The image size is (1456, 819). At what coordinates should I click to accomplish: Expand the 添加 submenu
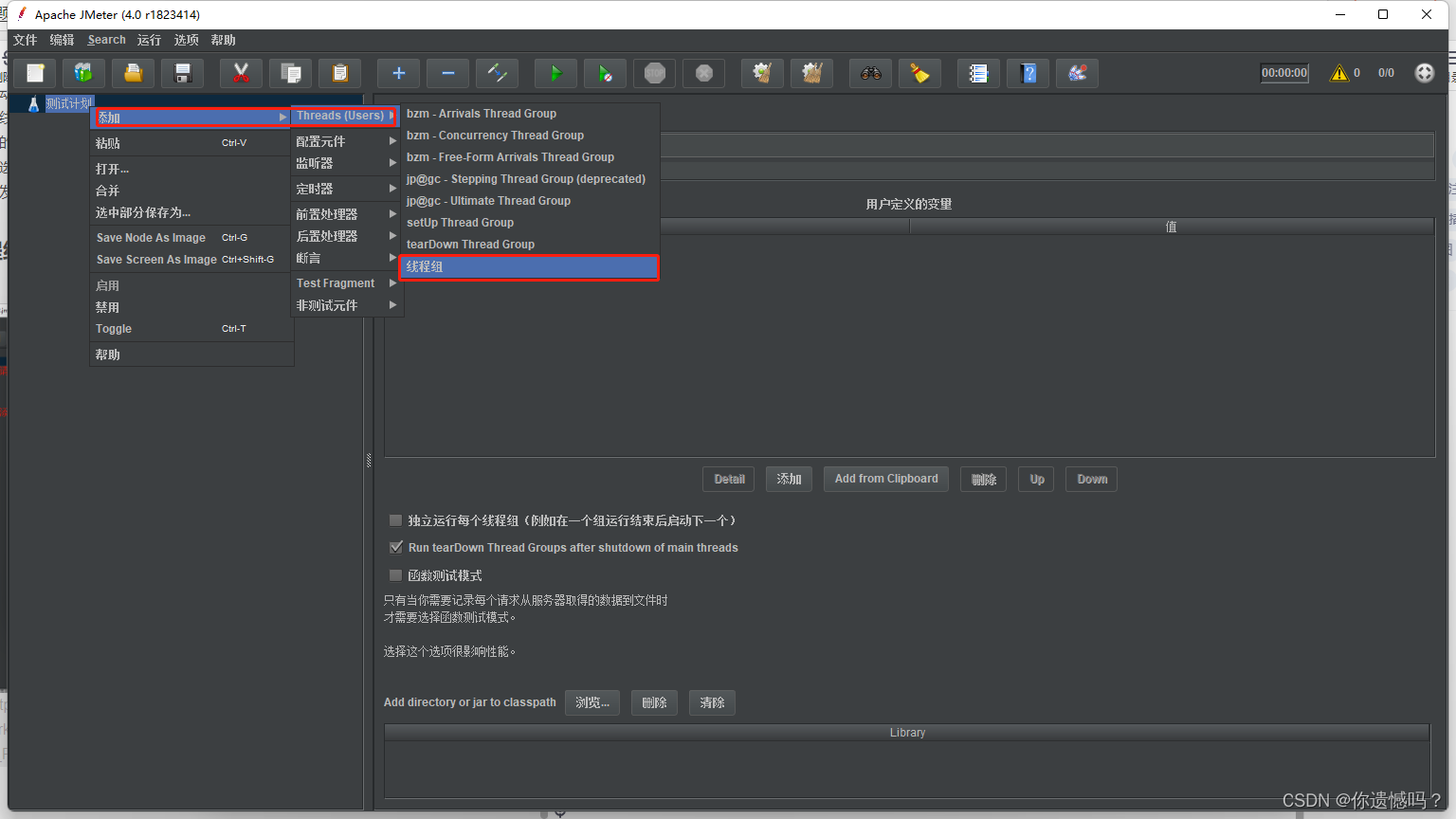[x=191, y=118]
